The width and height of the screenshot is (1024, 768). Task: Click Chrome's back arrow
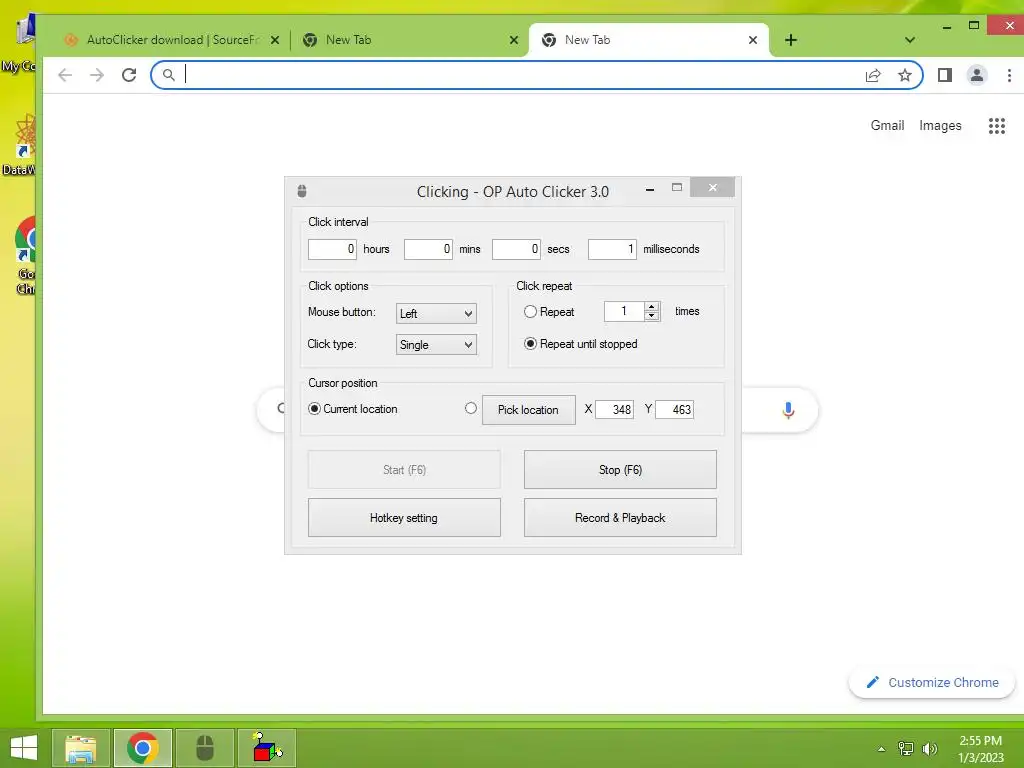(65, 75)
